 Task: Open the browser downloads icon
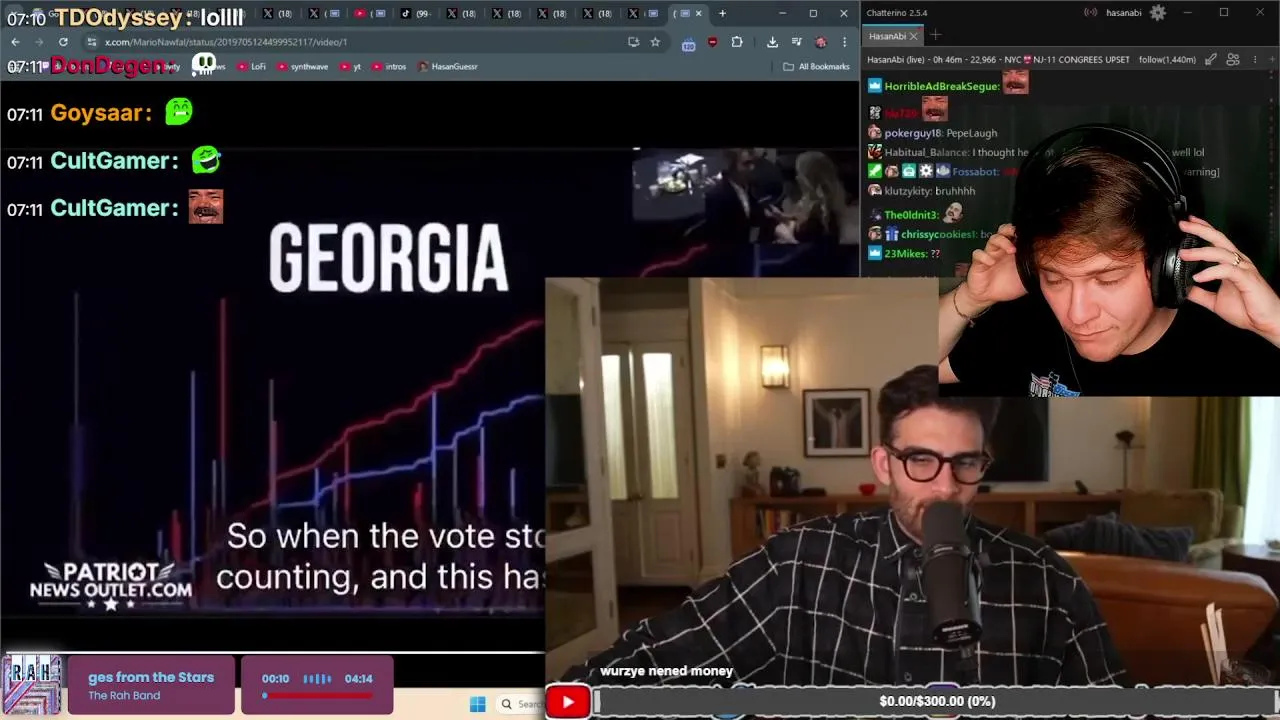pos(772,42)
